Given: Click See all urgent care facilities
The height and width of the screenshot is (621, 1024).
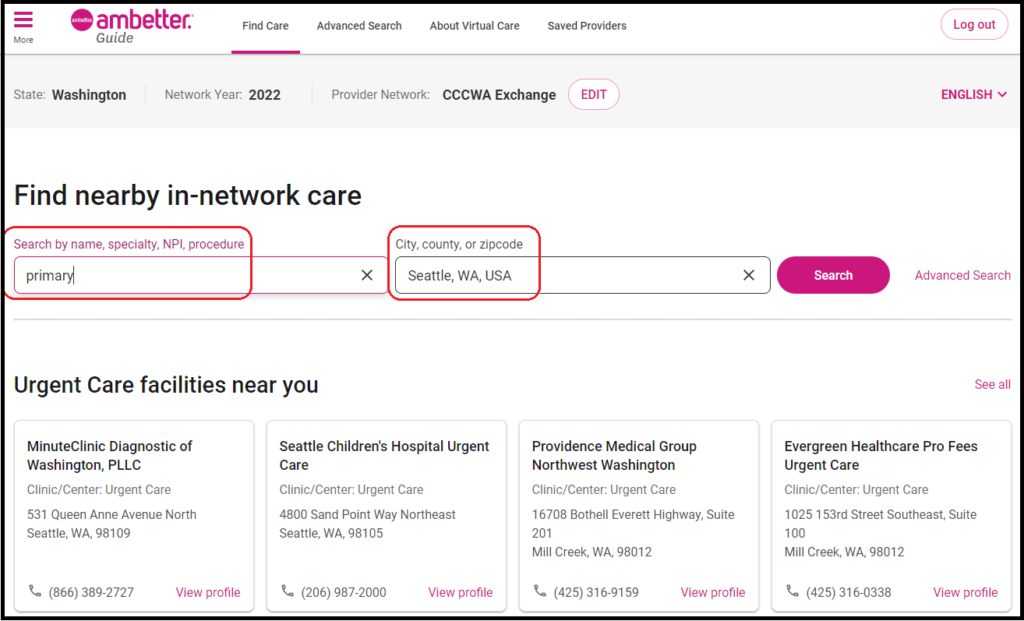Looking at the screenshot, I should click(x=993, y=385).
